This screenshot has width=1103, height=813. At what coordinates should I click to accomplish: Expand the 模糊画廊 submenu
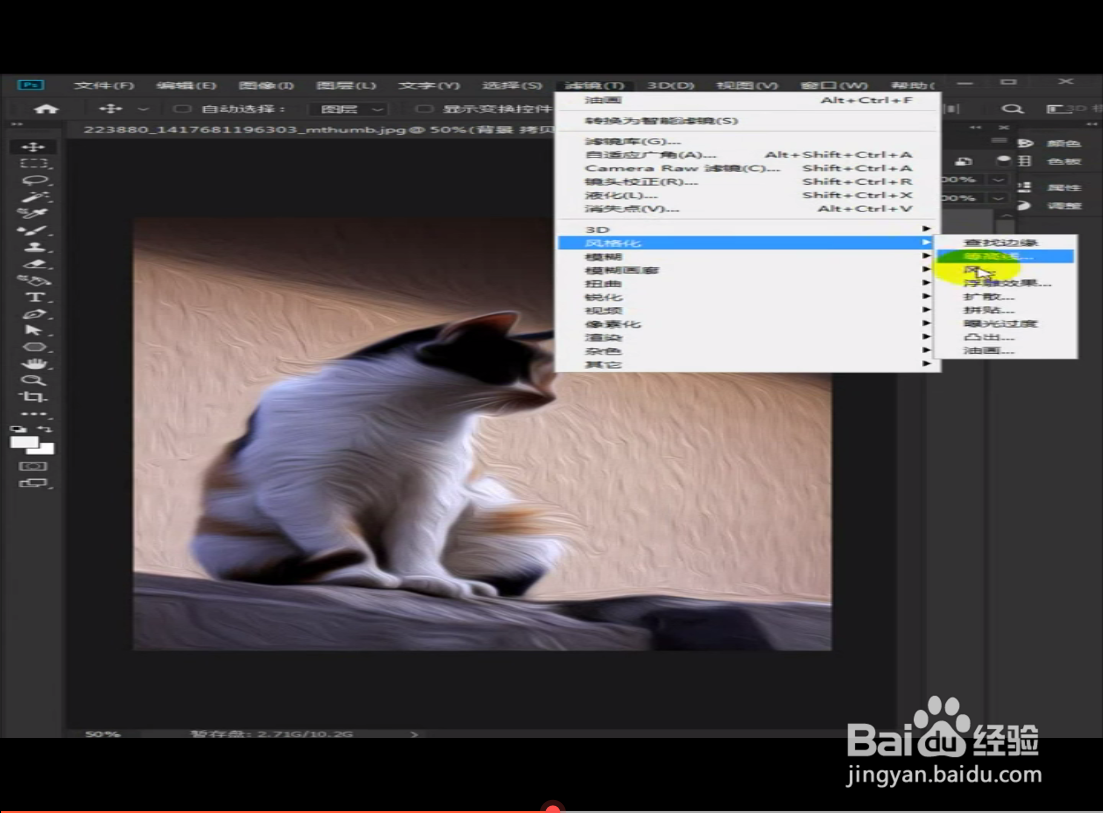tap(748, 270)
